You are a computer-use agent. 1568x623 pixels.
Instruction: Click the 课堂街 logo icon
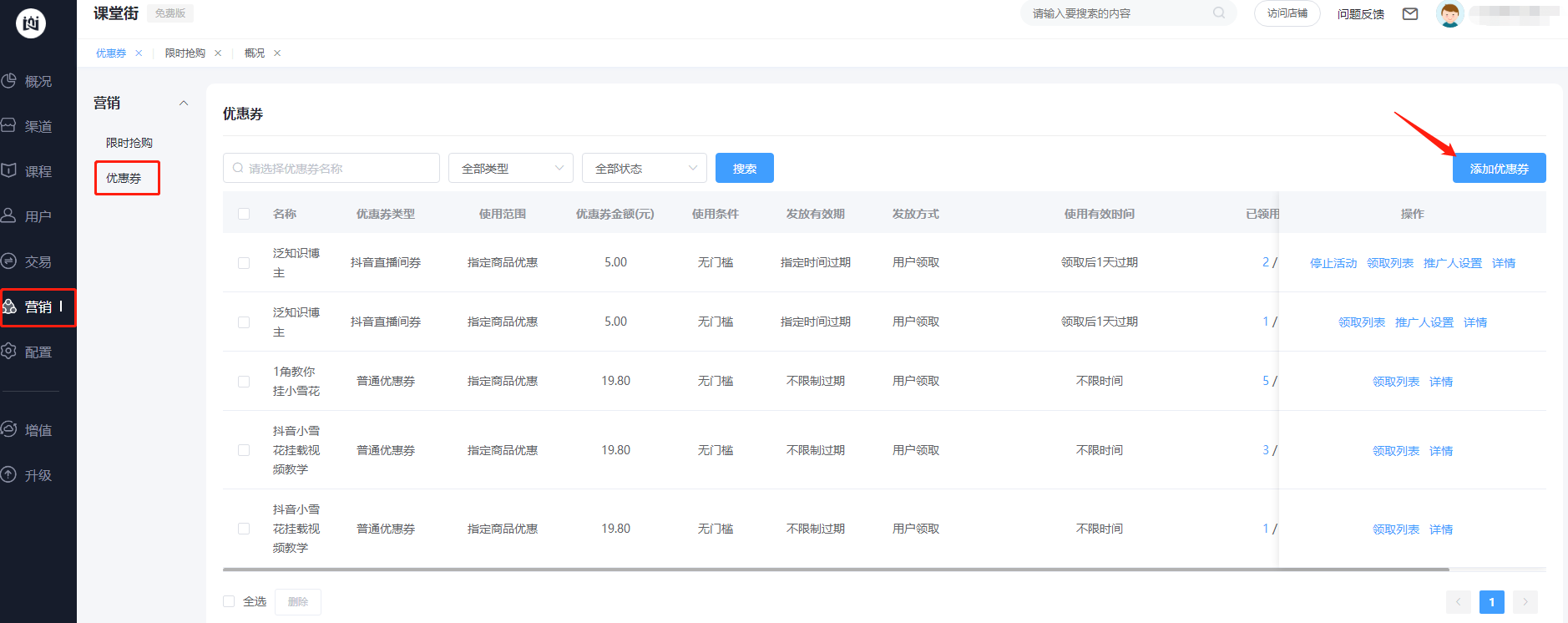(x=31, y=23)
